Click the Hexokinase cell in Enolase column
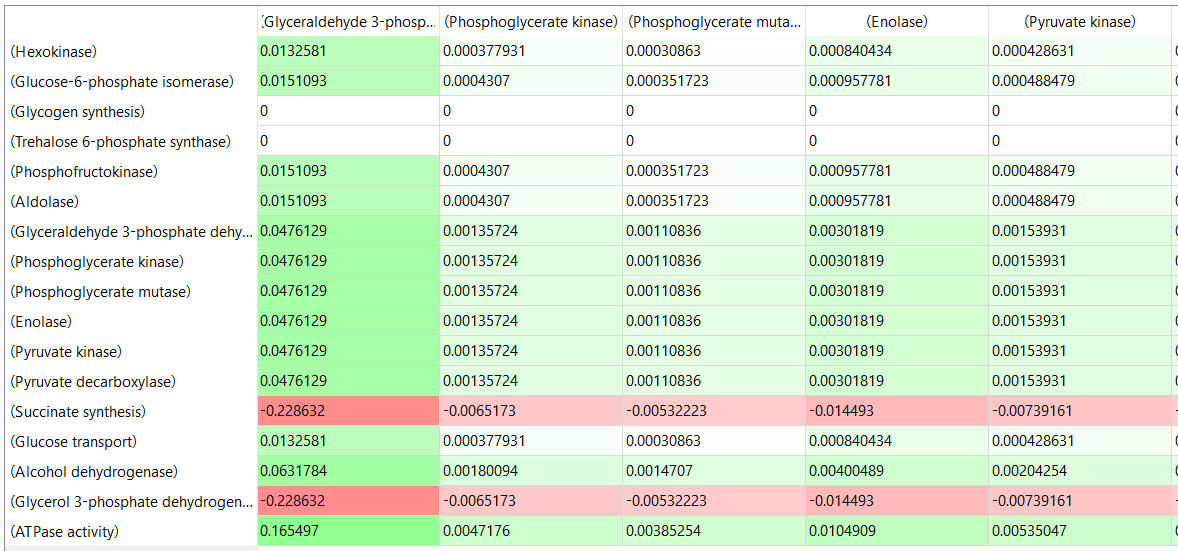 pyautogui.click(x=896, y=51)
